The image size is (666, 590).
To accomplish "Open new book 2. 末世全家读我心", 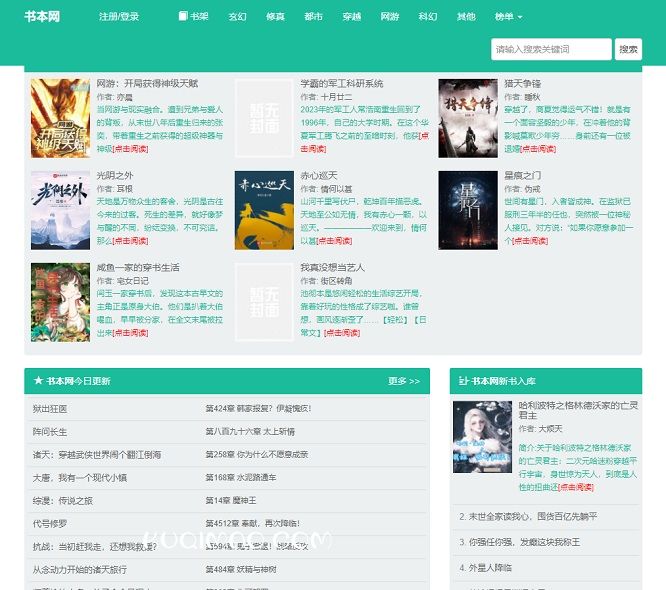I will (528, 517).
